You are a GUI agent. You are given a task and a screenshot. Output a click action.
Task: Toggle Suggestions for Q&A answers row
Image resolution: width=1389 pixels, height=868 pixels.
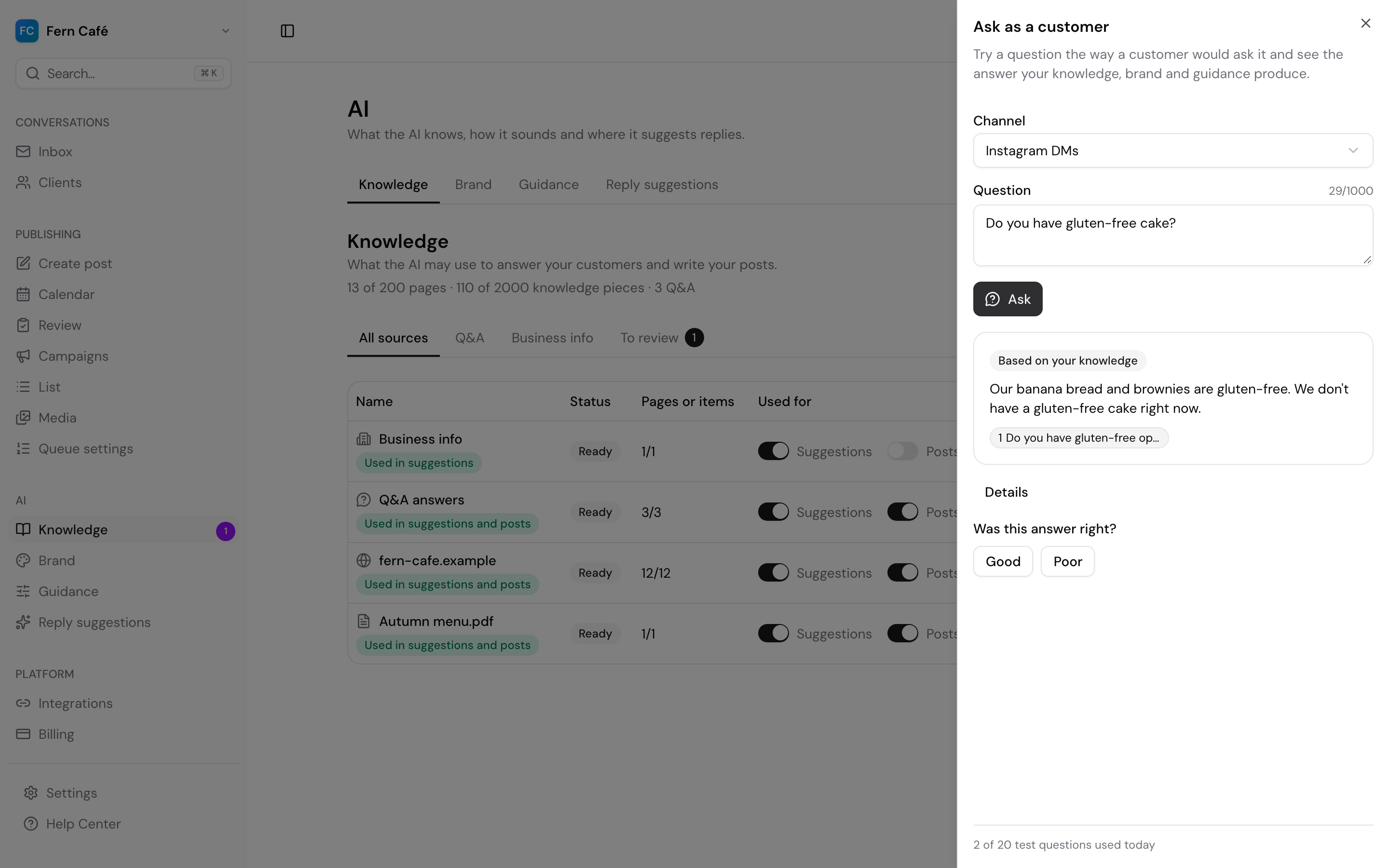pyautogui.click(x=773, y=512)
